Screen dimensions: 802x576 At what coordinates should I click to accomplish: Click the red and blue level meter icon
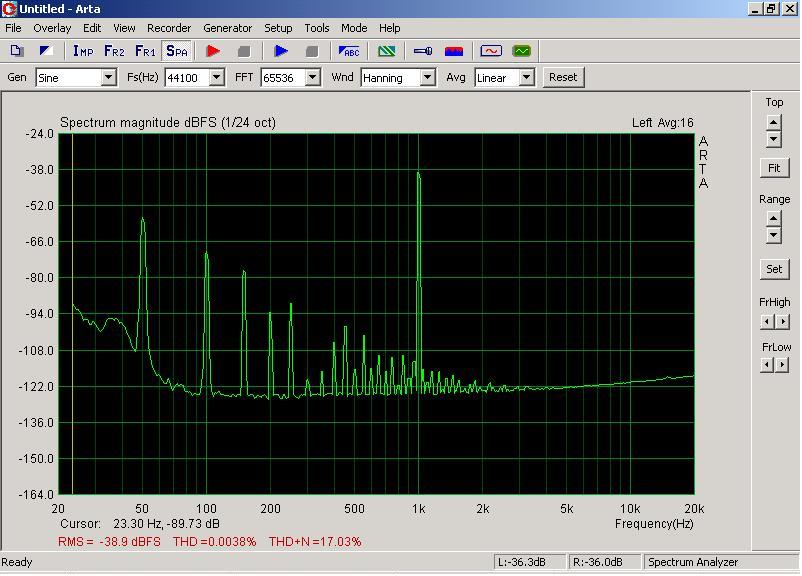pyautogui.click(x=454, y=51)
